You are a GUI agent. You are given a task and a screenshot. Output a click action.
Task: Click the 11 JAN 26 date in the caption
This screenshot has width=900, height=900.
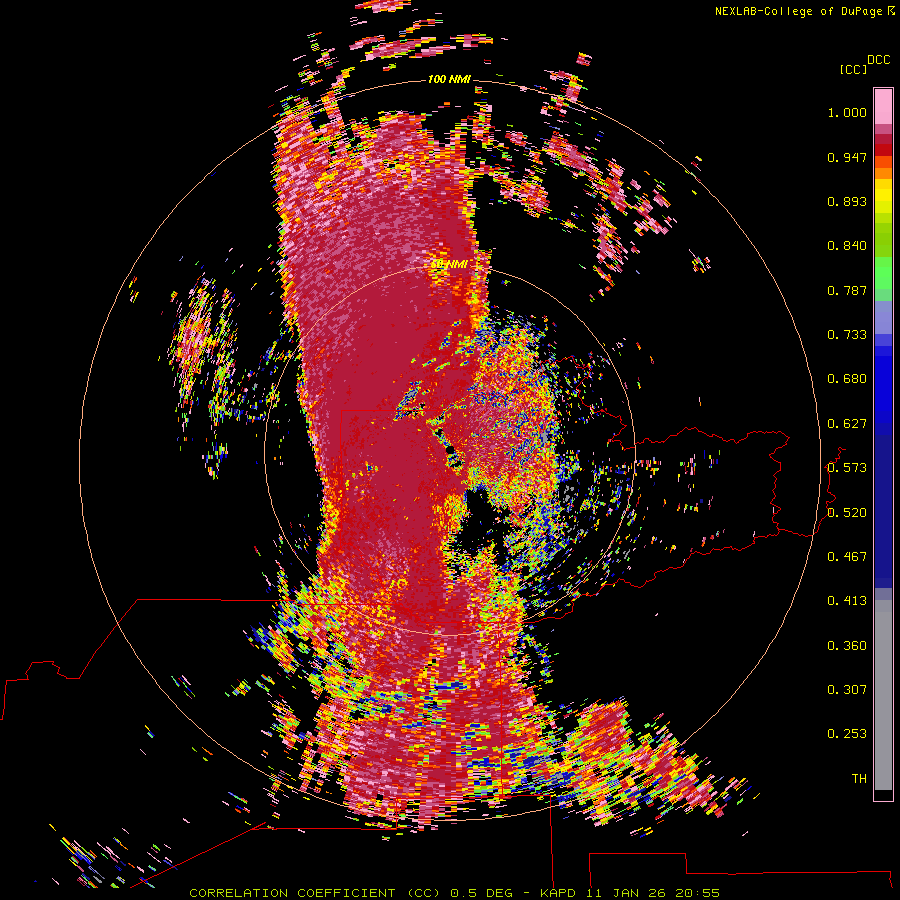[x=625, y=893]
